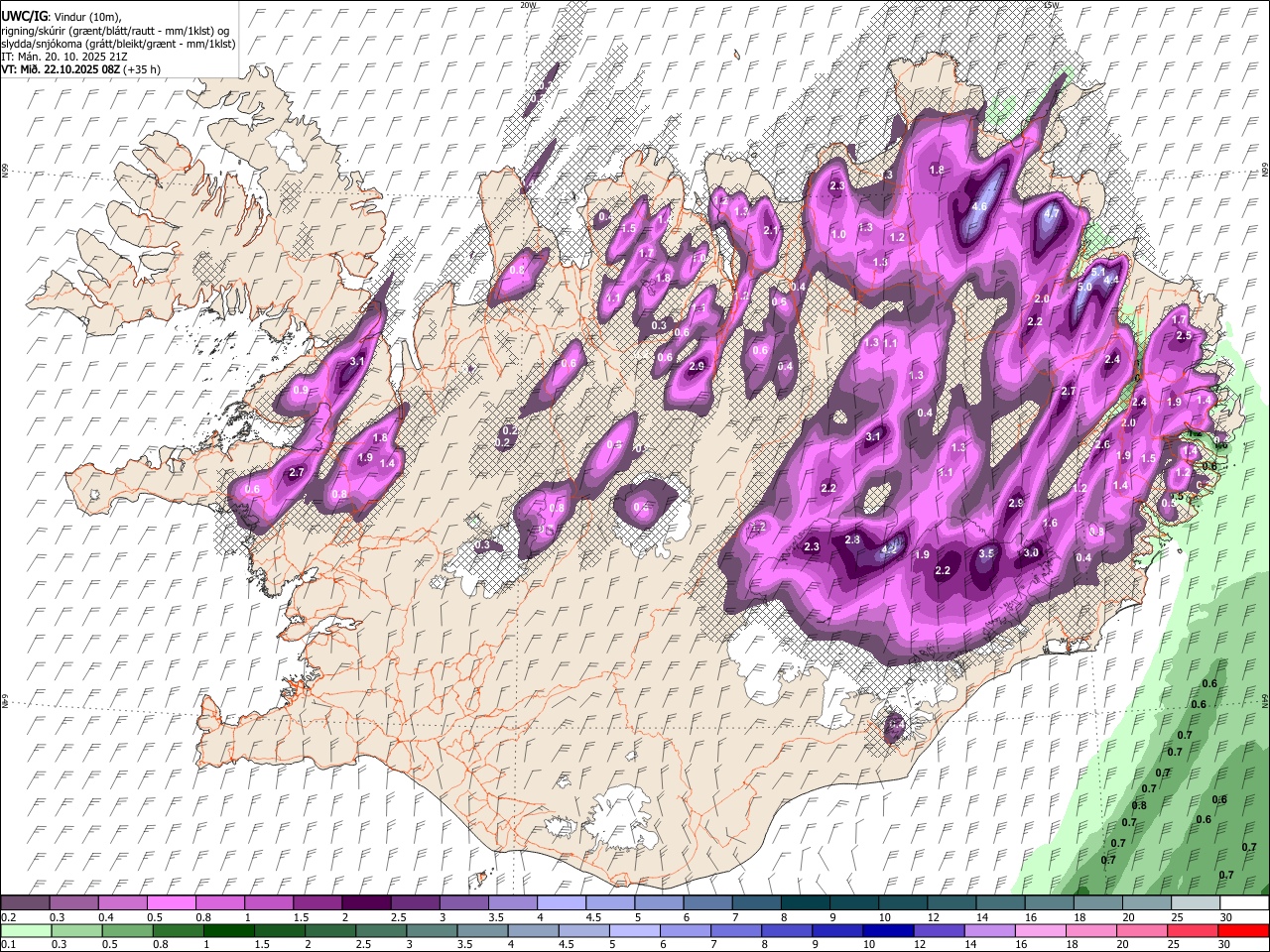
Task: Click the upper legend swatch between 4 and 4.5
Action: (561, 902)
